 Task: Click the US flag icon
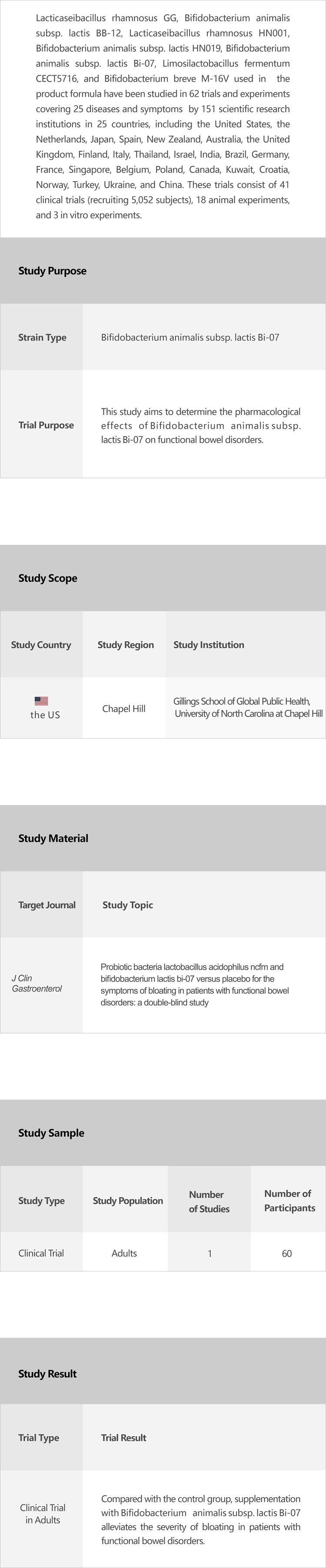tap(41, 701)
